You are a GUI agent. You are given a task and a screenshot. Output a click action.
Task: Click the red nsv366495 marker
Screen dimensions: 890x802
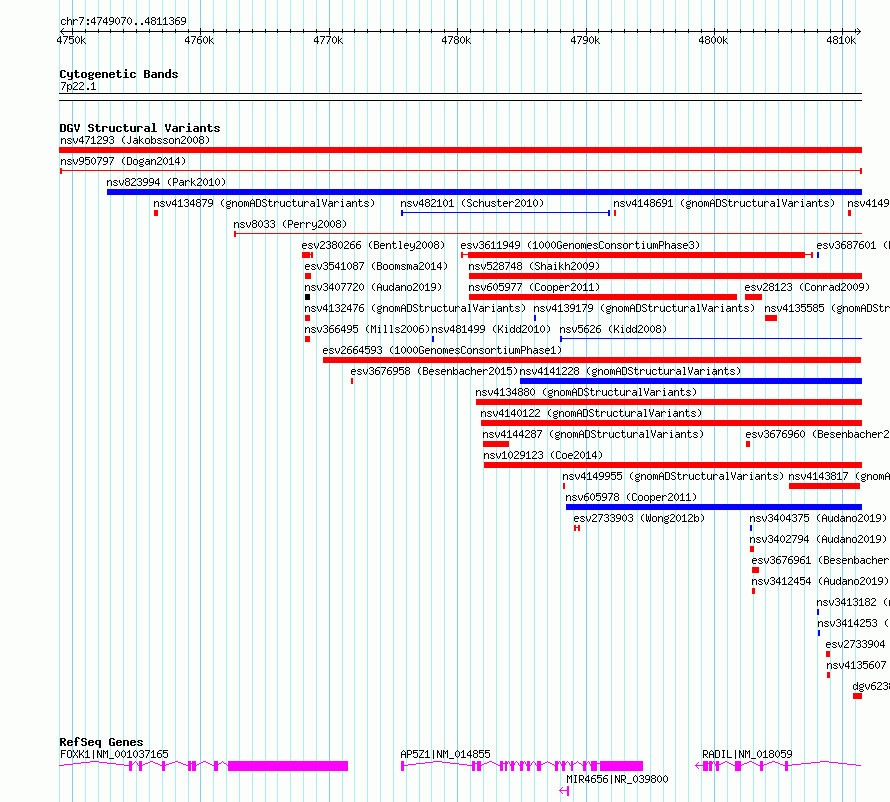coord(308,339)
